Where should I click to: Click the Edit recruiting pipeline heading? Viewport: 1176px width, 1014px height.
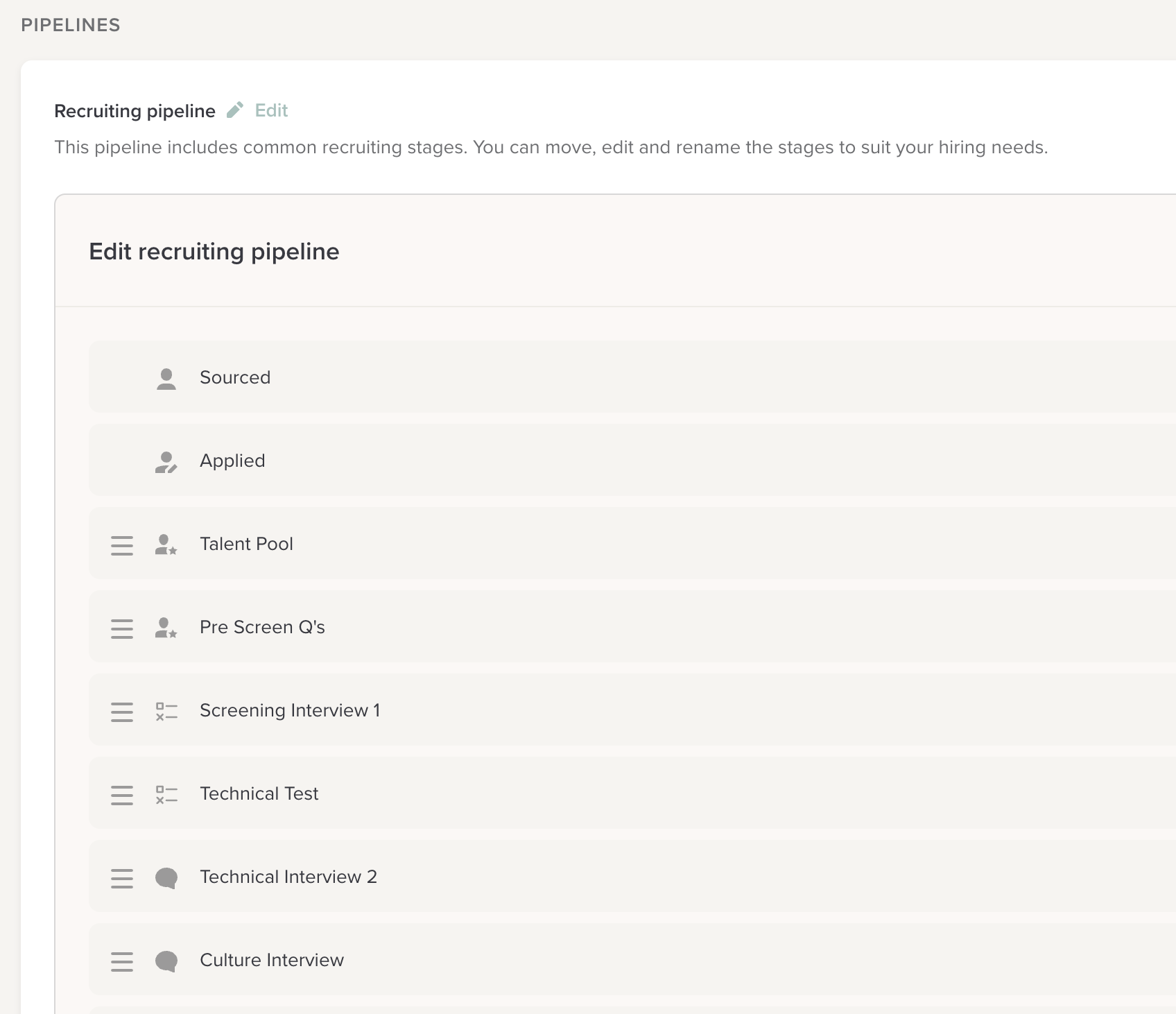pos(214,252)
